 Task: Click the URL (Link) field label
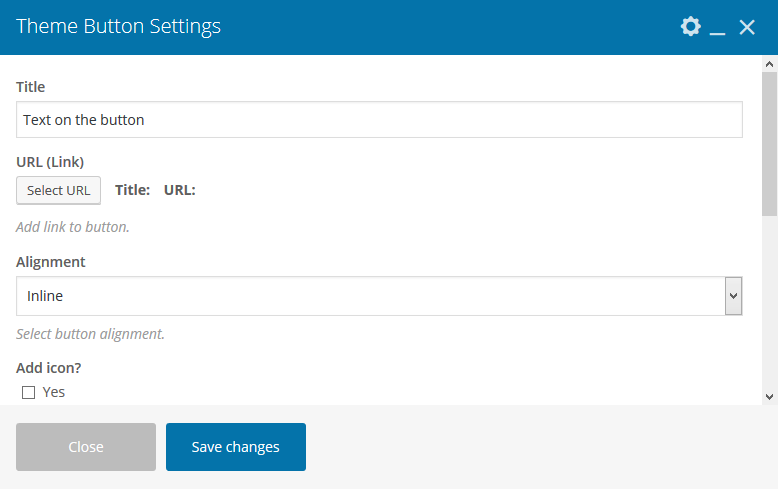(x=50, y=161)
